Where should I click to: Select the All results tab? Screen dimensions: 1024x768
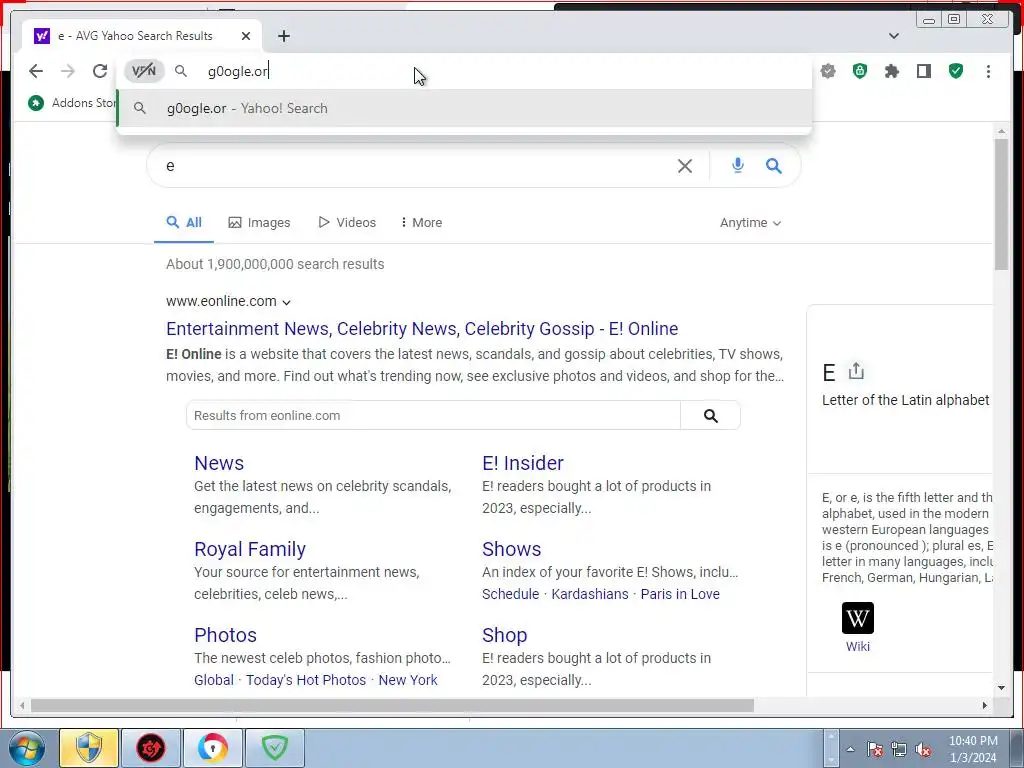click(184, 223)
